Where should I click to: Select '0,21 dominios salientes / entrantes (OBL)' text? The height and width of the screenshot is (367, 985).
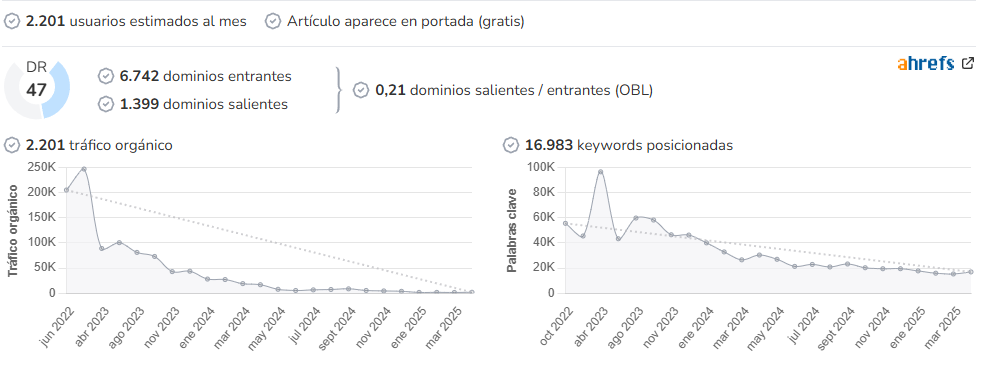click(x=514, y=90)
